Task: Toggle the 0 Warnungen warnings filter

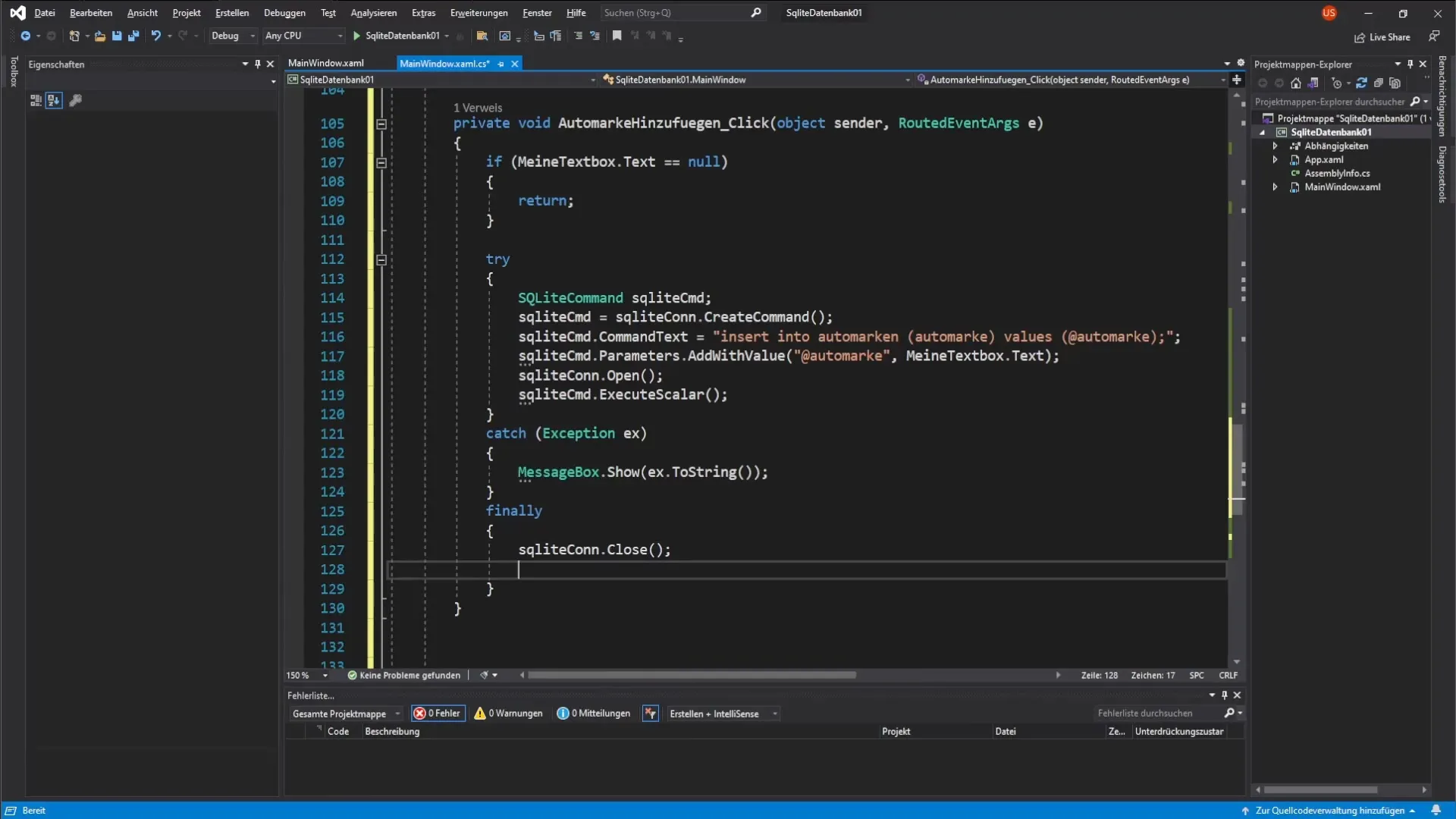Action: click(x=508, y=713)
